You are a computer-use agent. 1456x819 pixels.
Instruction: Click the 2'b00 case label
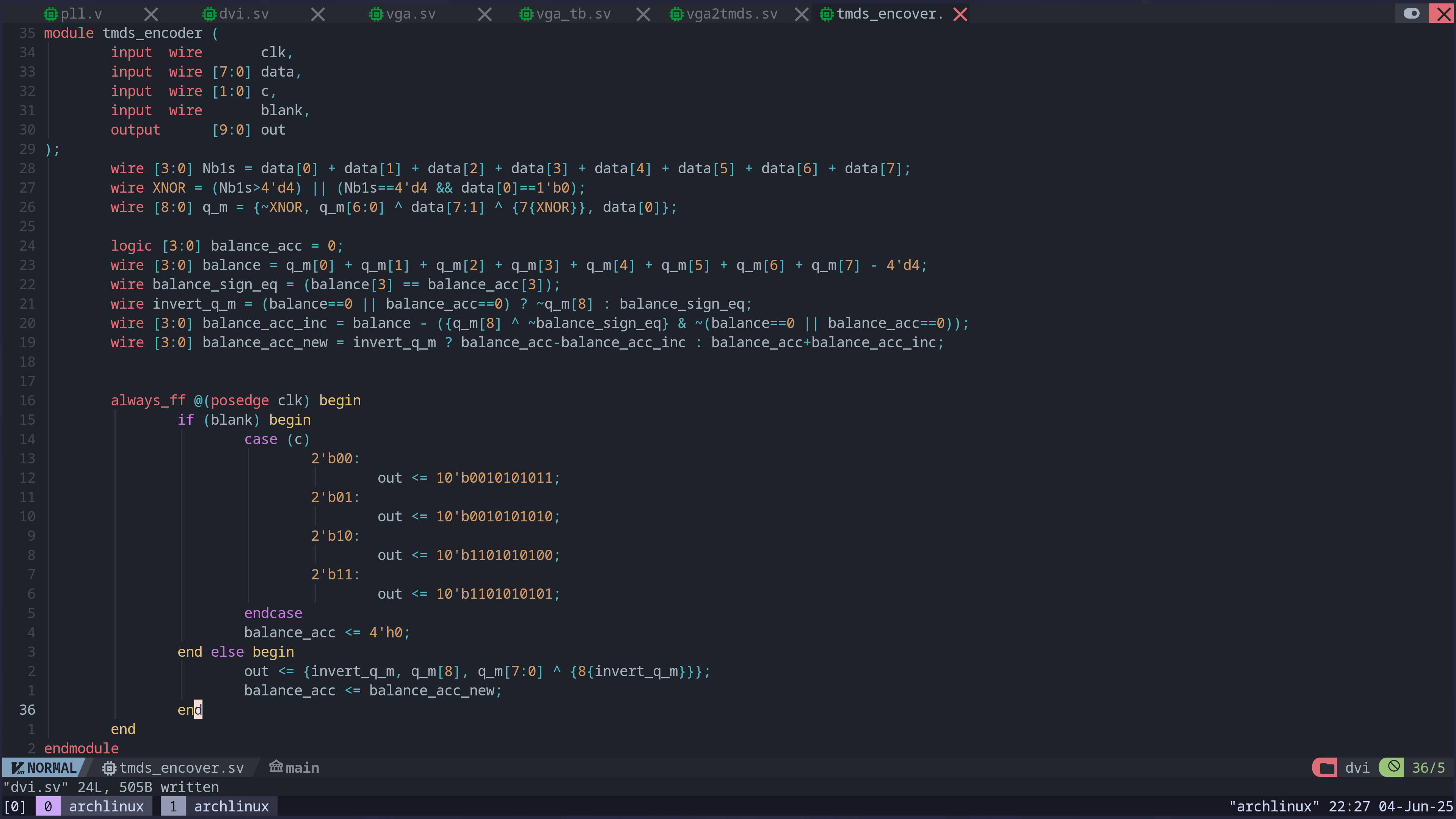pyautogui.click(x=335, y=458)
